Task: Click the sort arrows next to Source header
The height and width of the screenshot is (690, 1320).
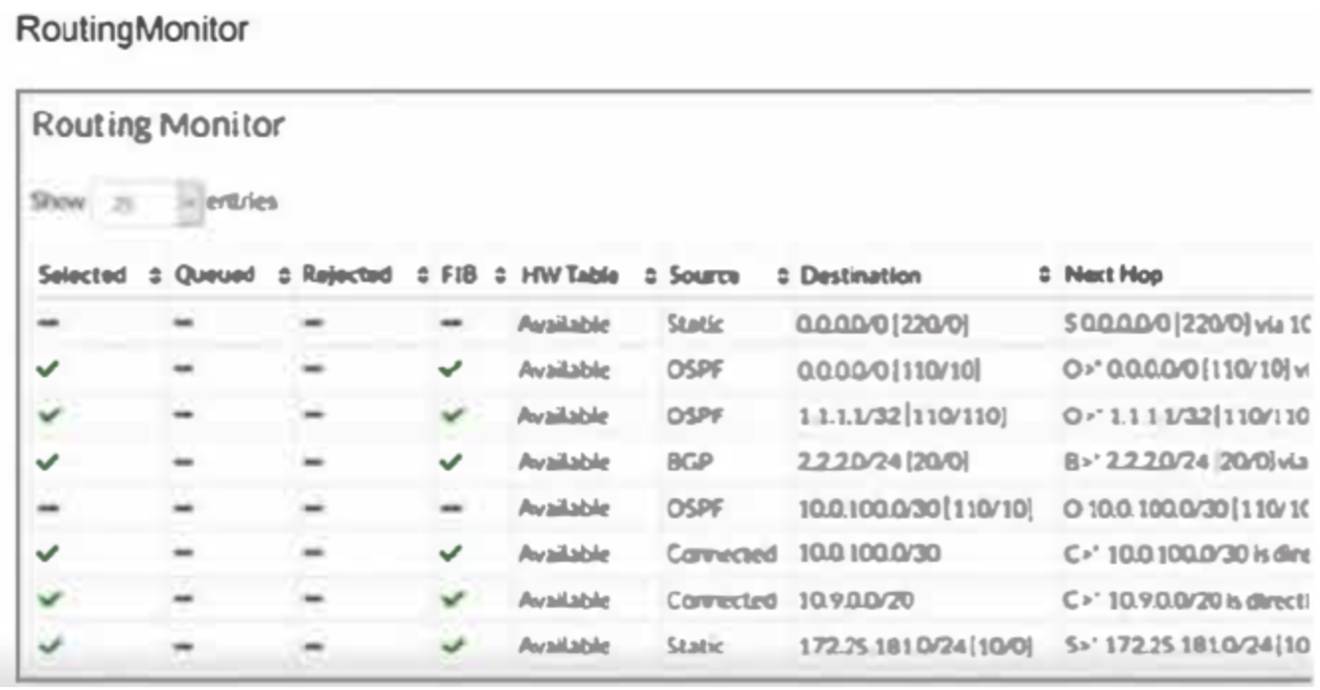Action: click(782, 272)
